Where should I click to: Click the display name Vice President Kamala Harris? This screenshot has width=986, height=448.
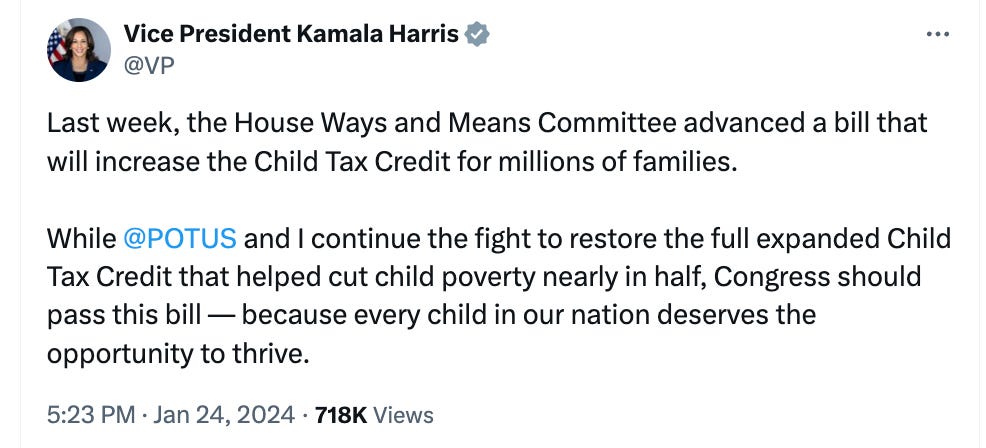[x=290, y=34]
